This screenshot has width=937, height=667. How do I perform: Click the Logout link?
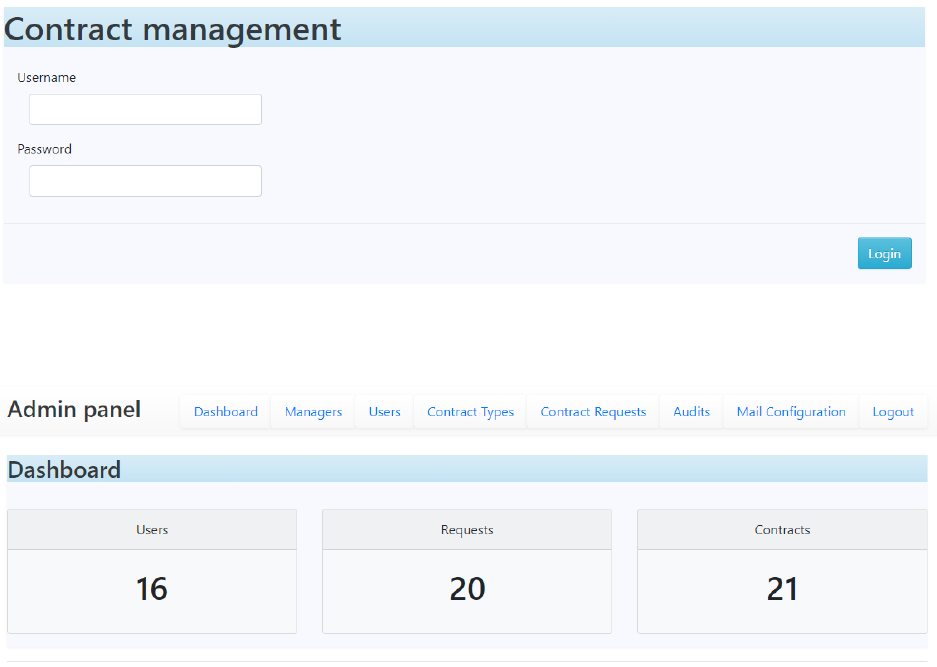point(893,412)
